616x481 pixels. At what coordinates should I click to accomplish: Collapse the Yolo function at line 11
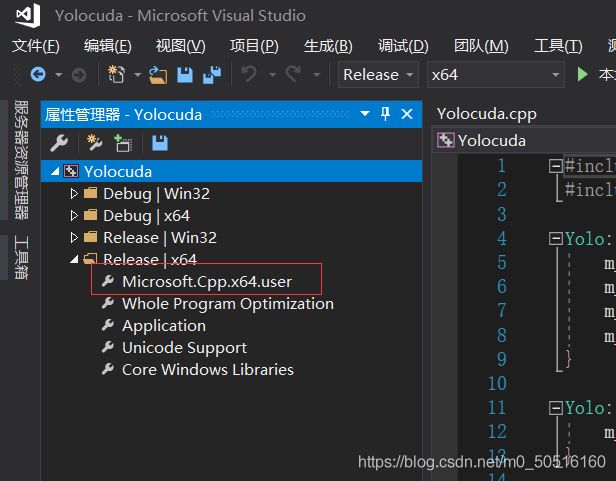pyautogui.click(x=556, y=408)
